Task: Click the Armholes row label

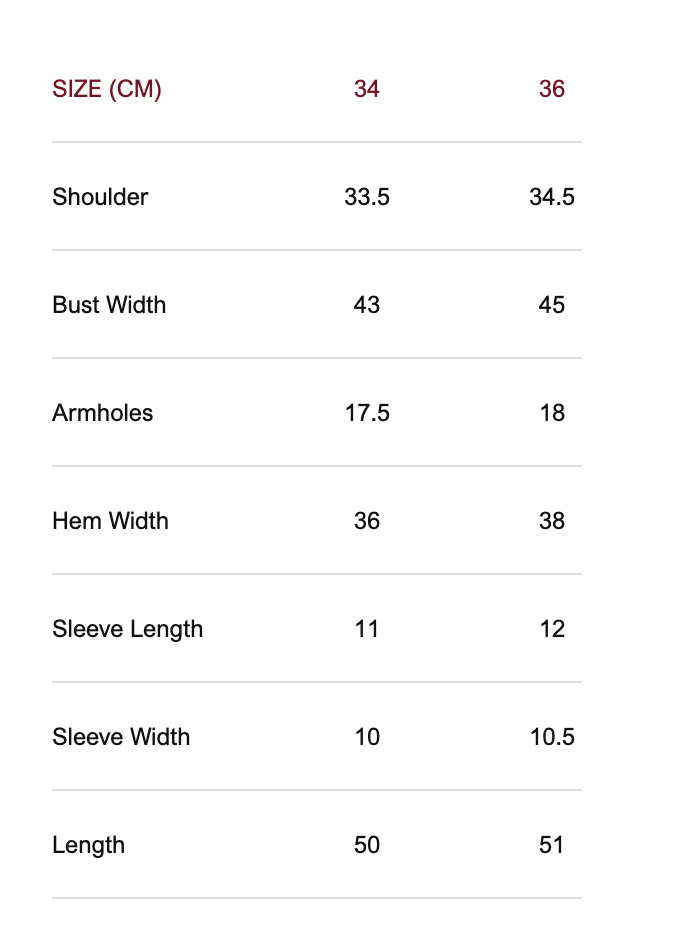Action: coord(103,413)
